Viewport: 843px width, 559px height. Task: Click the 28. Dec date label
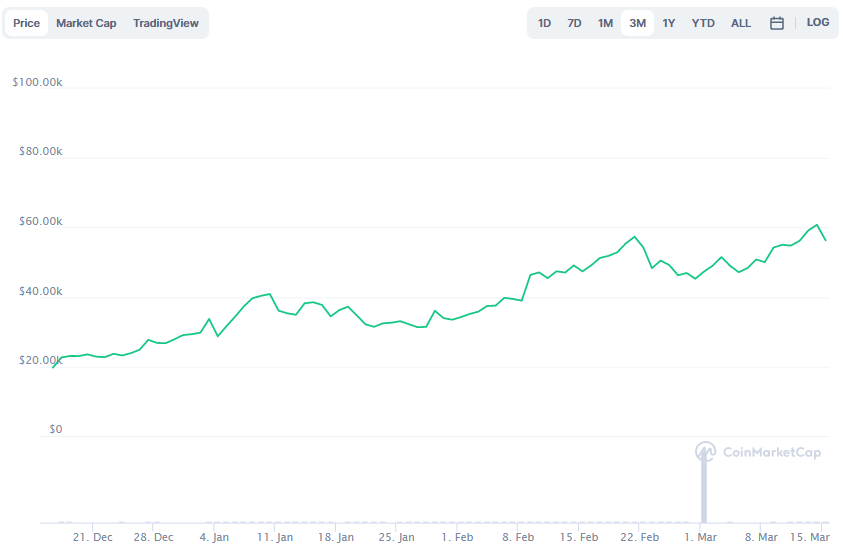153,537
